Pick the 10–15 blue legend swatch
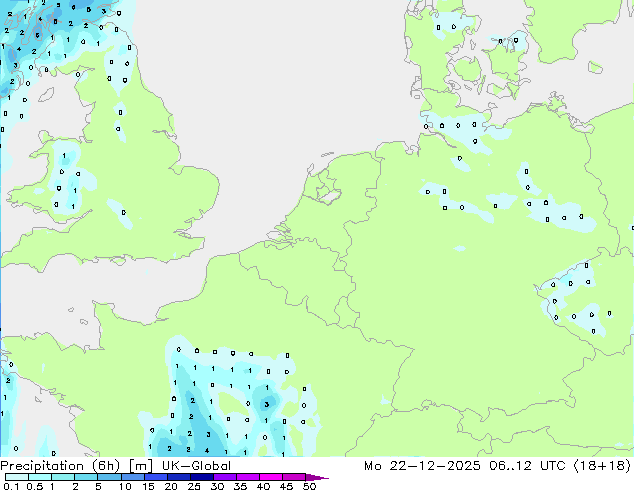Viewport: 634px width, 490px height. [133, 477]
